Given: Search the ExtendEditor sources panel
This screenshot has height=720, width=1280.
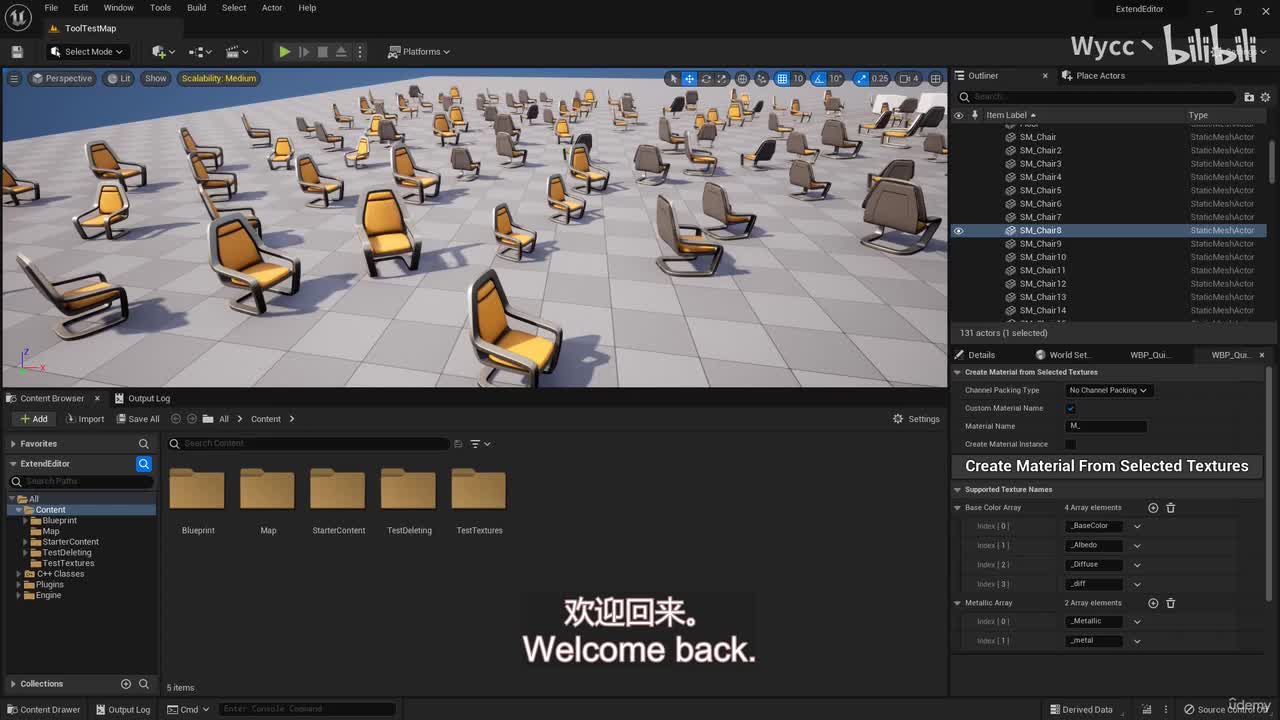Looking at the screenshot, I should pyautogui.click(x=143, y=464).
